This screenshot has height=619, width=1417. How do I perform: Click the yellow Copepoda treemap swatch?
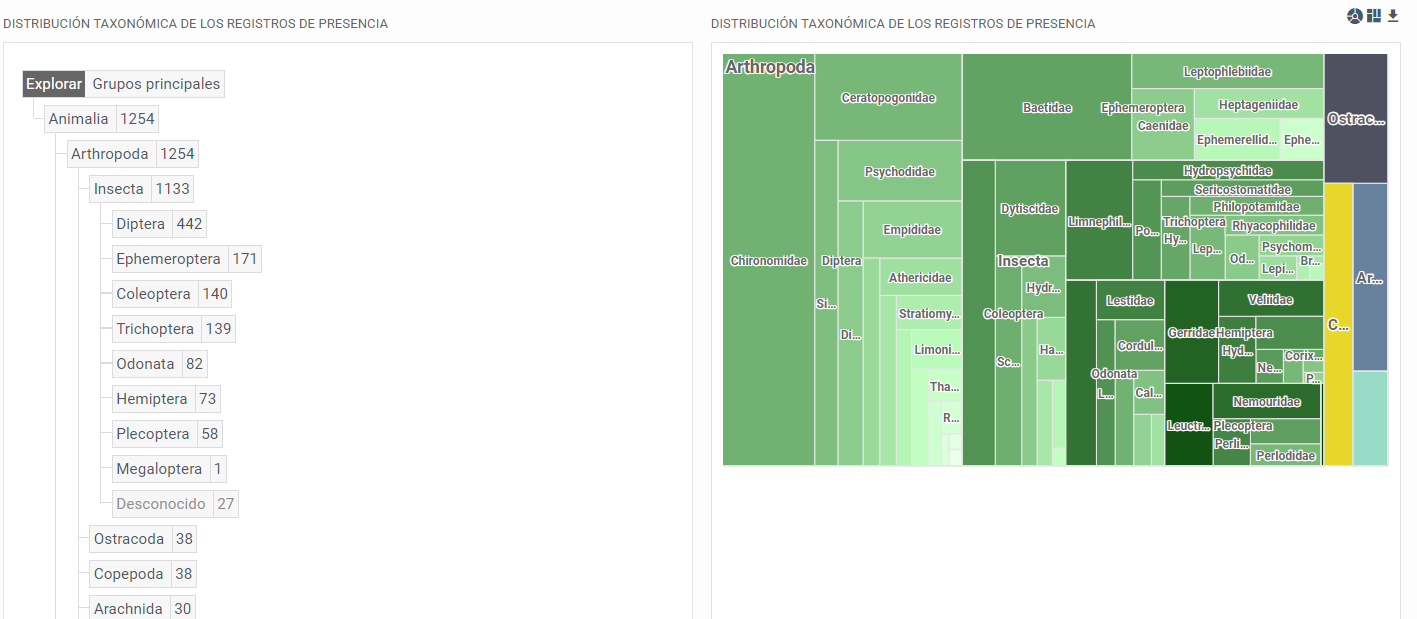[1338, 324]
